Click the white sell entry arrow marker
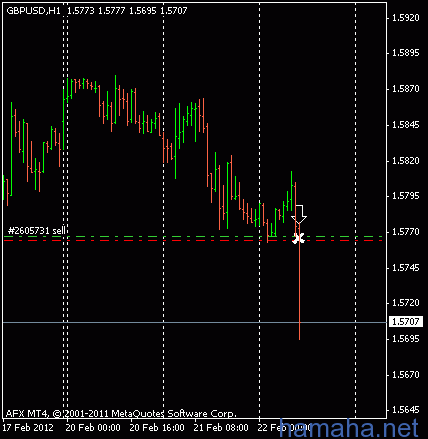This screenshot has width=428, height=439. pyautogui.click(x=299, y=214)
